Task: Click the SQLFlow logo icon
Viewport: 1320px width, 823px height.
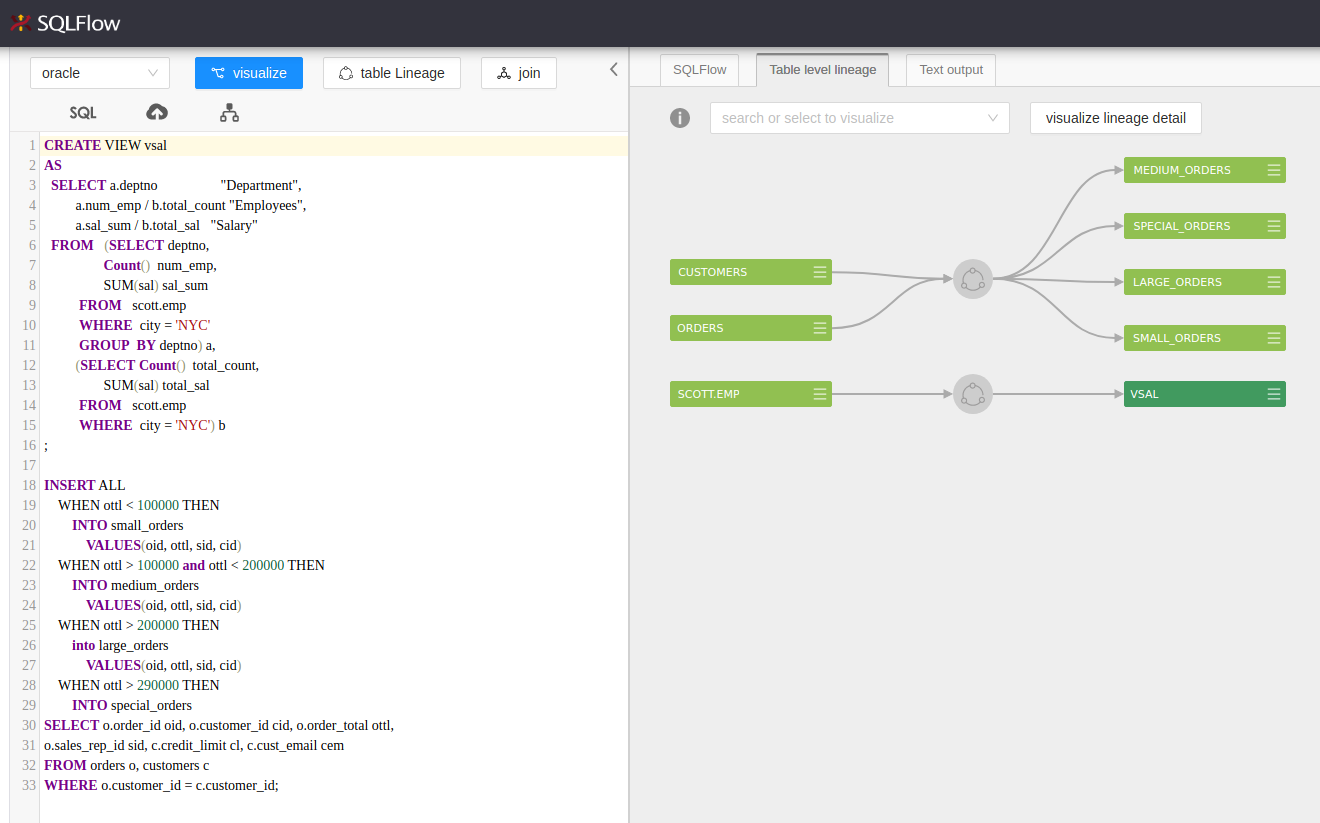Action: [x=19, y=22]
